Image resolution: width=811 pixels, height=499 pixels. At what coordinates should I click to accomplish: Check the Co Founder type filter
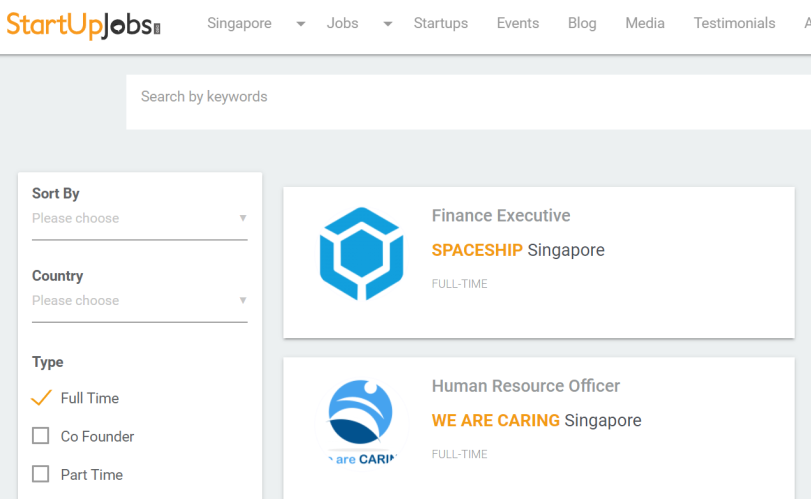tap(41, 436)
